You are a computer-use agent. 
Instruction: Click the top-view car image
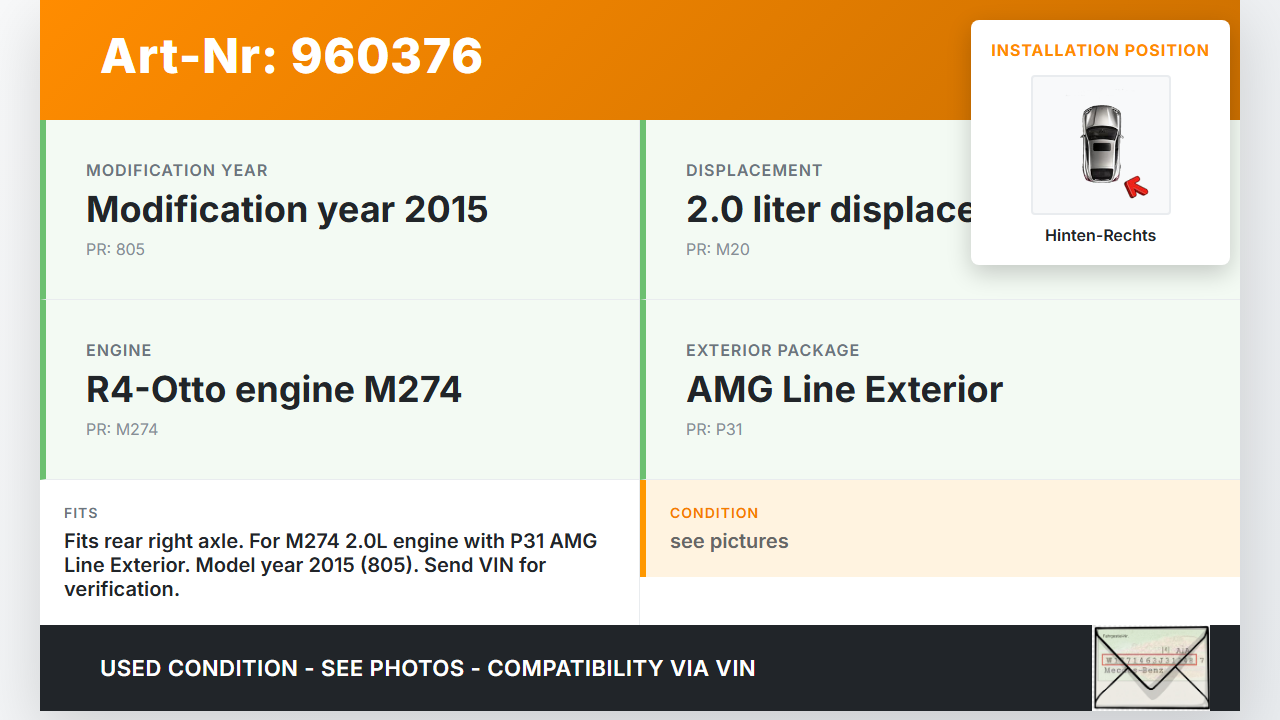[1100, 143]
